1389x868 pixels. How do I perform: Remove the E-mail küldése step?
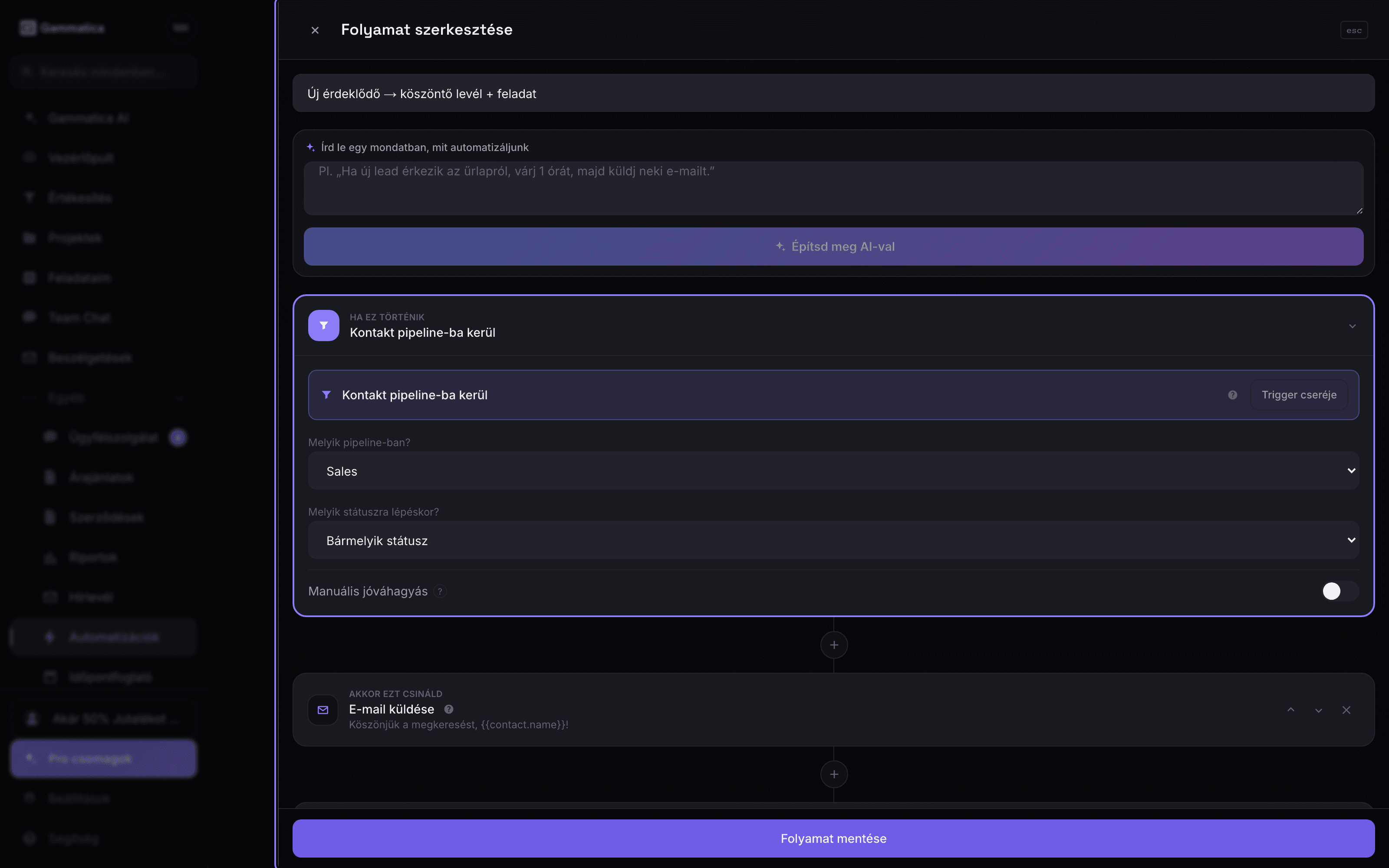(x=1346, y=710)
